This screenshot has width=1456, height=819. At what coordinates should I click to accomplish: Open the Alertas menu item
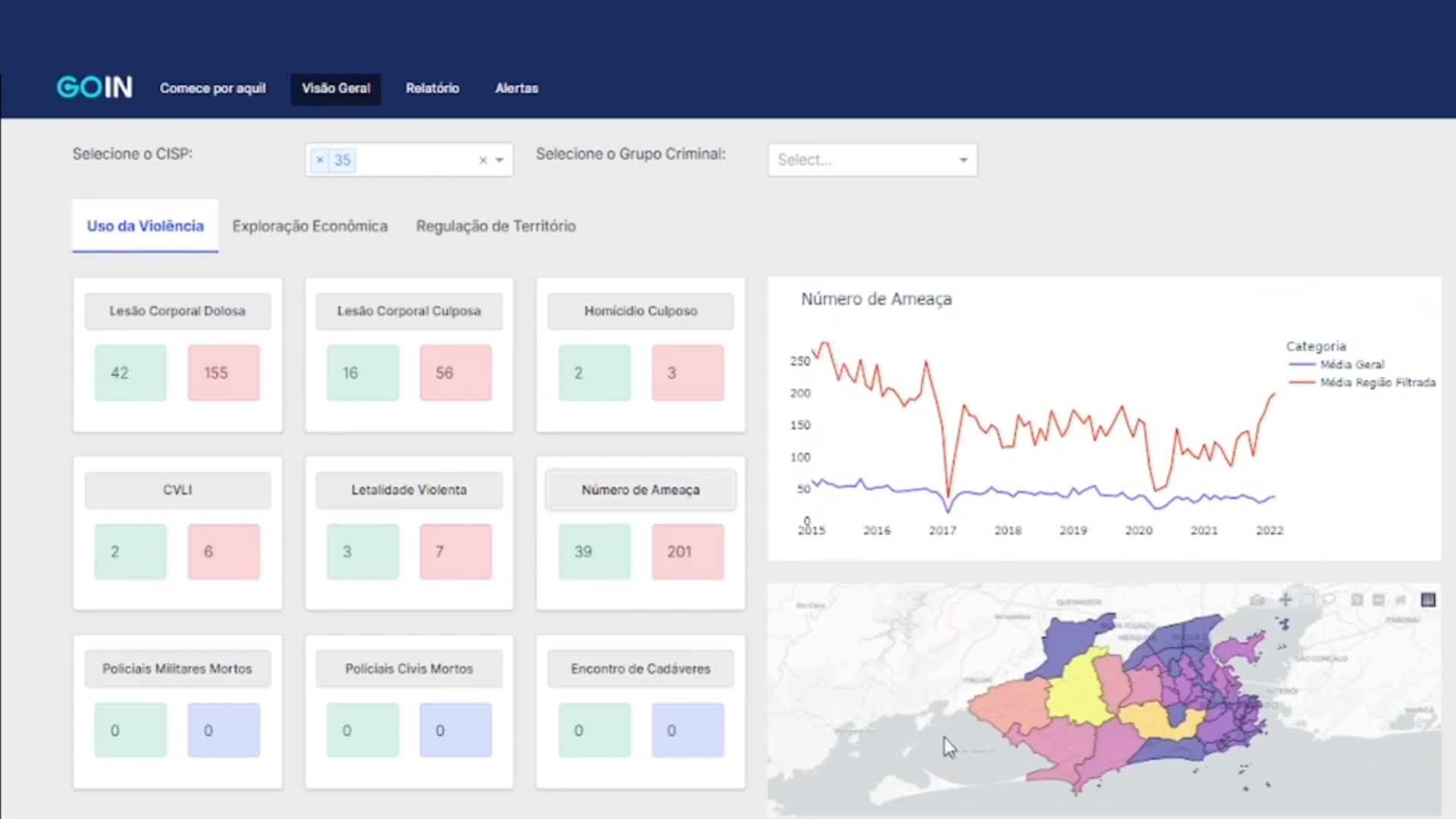click(x=517, y=89)
